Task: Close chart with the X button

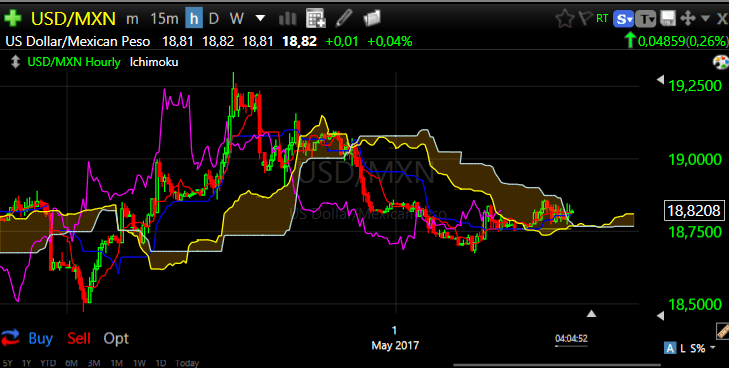Action: [722, 19]
